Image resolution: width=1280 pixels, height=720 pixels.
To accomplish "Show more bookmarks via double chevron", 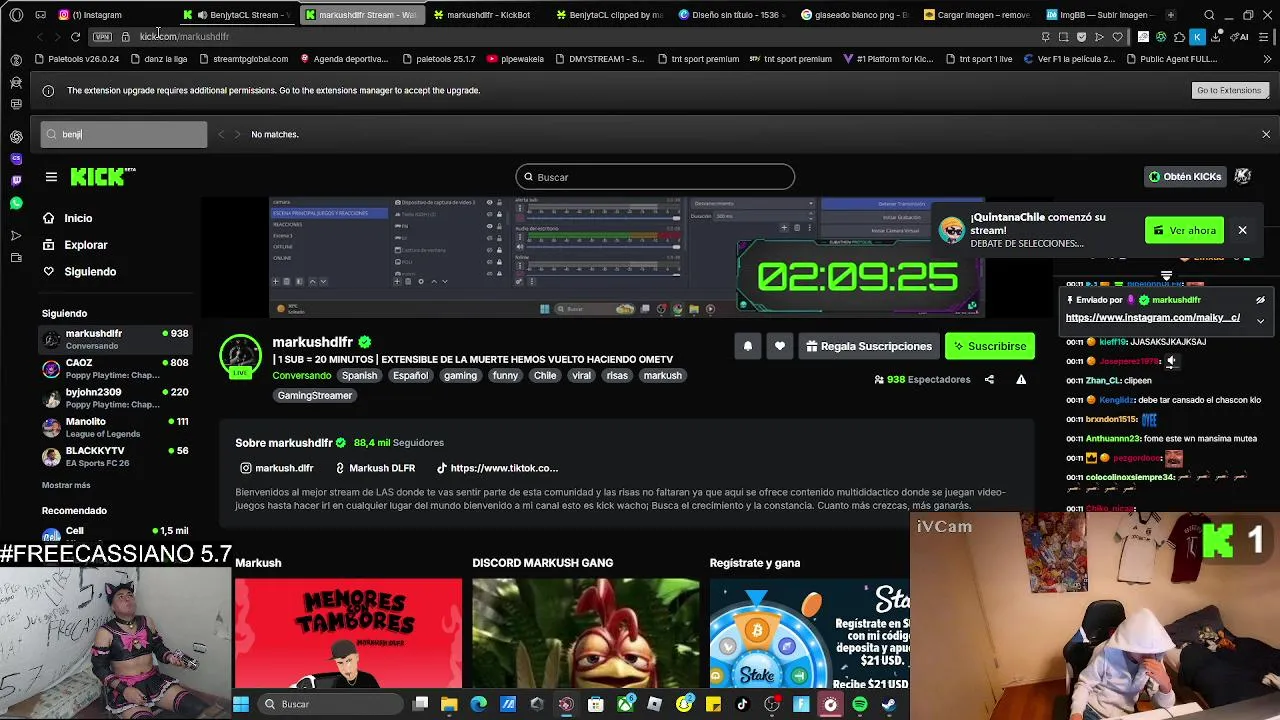I will (x=1265, y=59).
